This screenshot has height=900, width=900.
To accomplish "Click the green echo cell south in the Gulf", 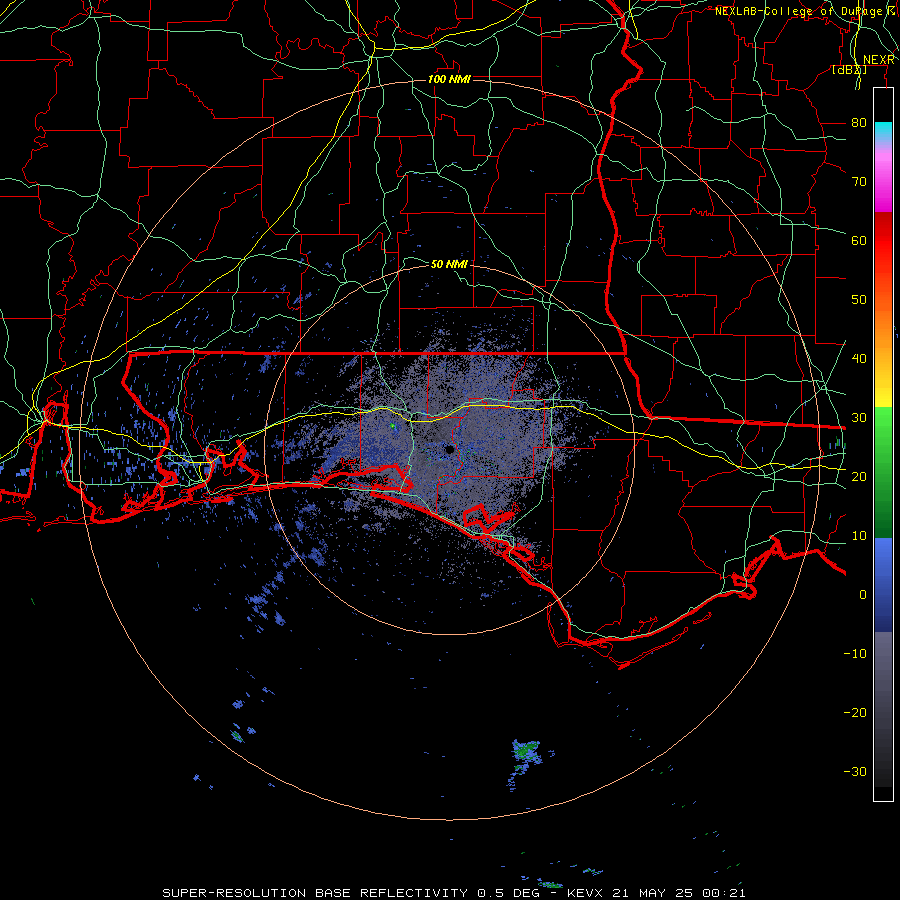I will click(525, 749).
